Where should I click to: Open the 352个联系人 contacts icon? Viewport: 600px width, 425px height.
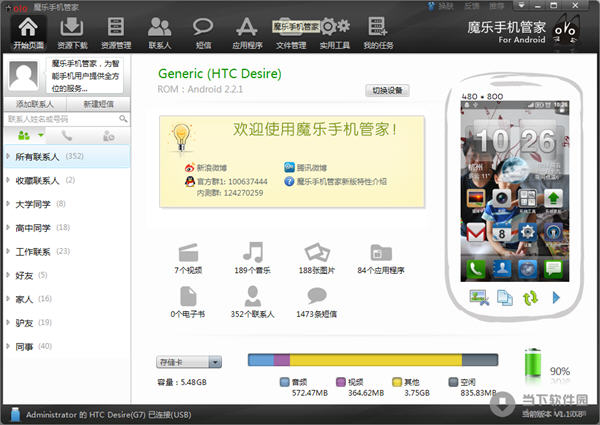click(253, 296)
